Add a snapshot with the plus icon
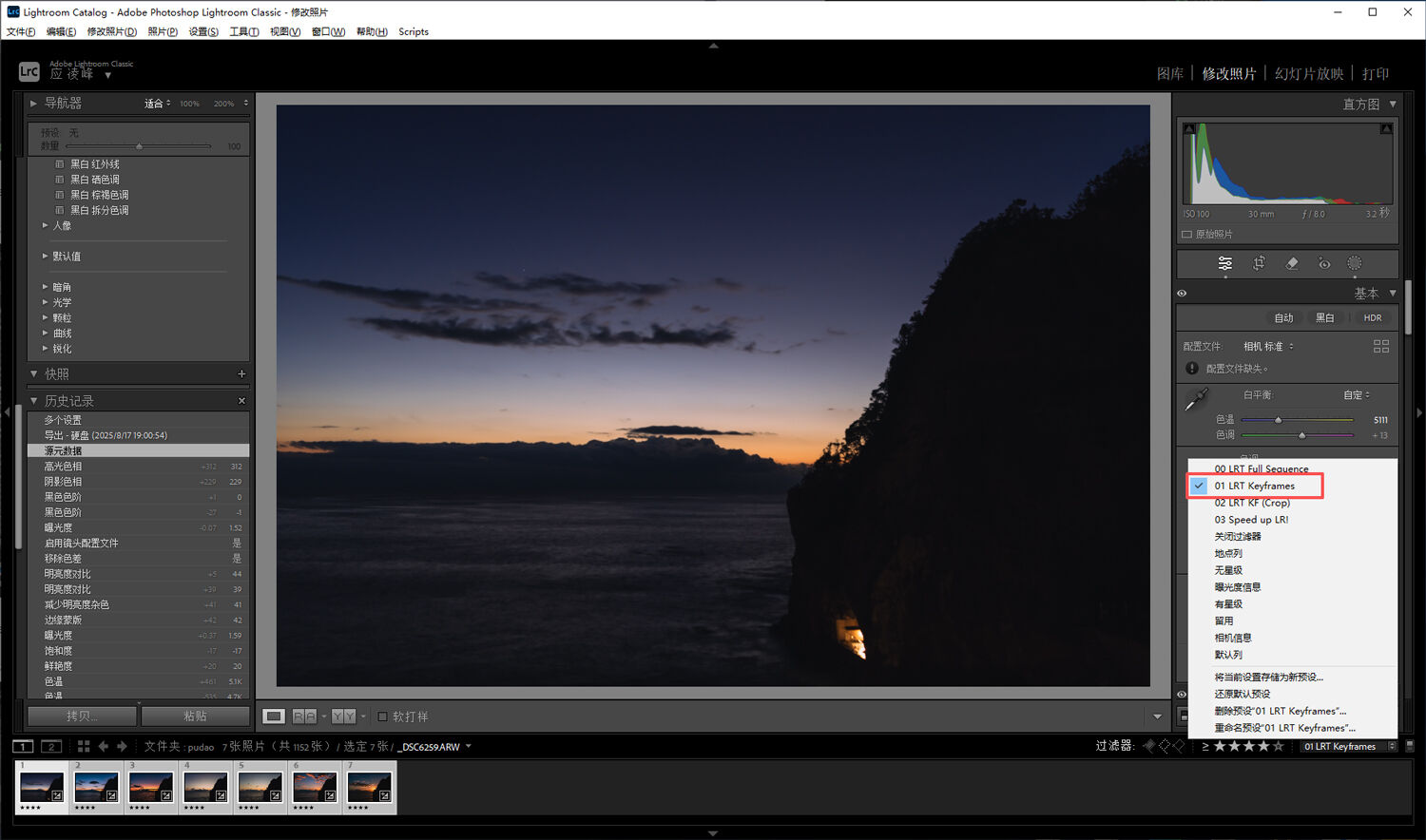 (x=241, y=374)
